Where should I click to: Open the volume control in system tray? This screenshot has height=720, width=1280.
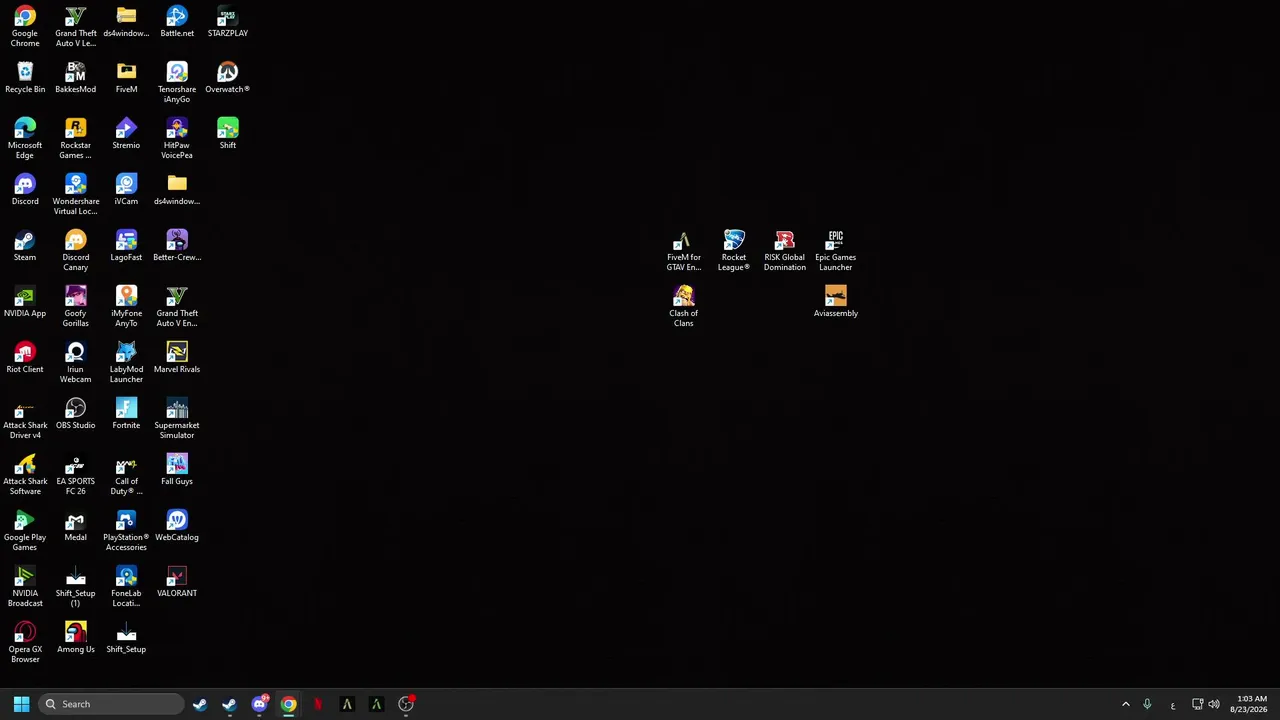(1214, 704)
